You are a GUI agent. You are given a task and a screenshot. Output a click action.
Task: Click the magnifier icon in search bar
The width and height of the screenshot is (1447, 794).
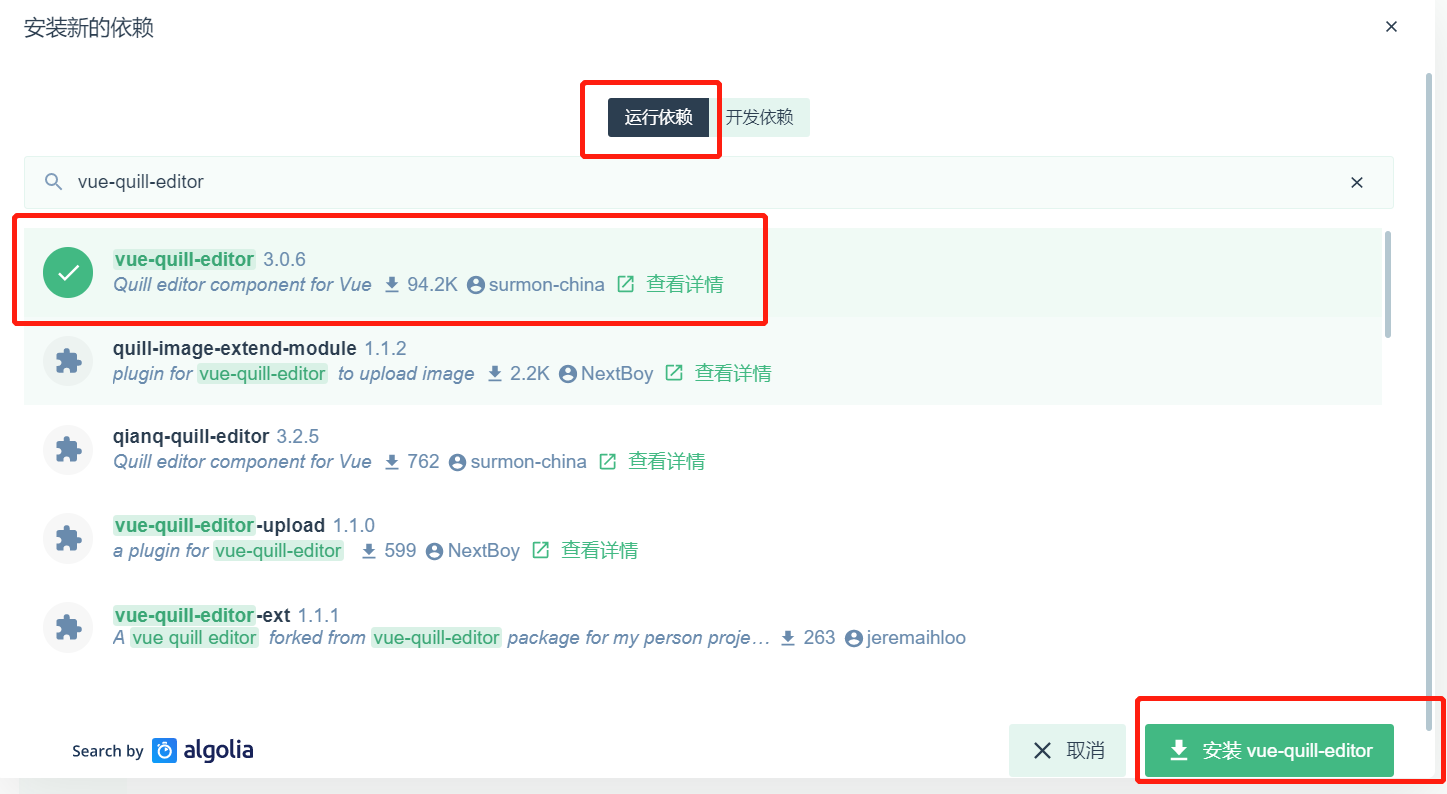tap(54, 182)
